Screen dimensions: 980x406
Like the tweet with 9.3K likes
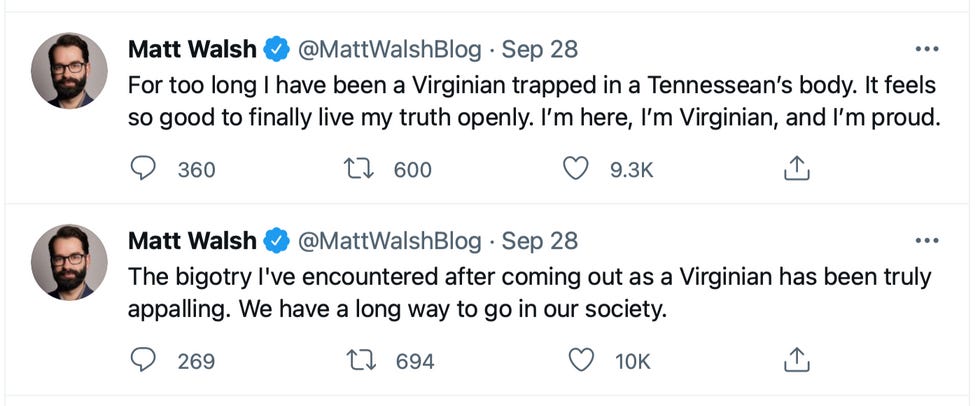pos(576,169)
